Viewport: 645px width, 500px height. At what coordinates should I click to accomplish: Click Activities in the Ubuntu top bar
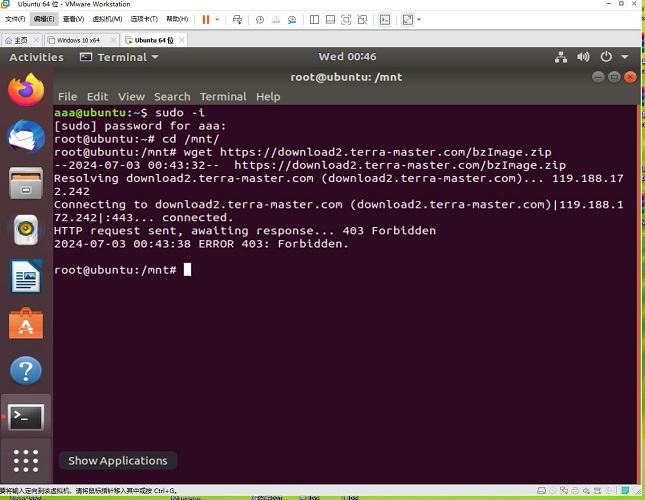[x=36, y=57]
